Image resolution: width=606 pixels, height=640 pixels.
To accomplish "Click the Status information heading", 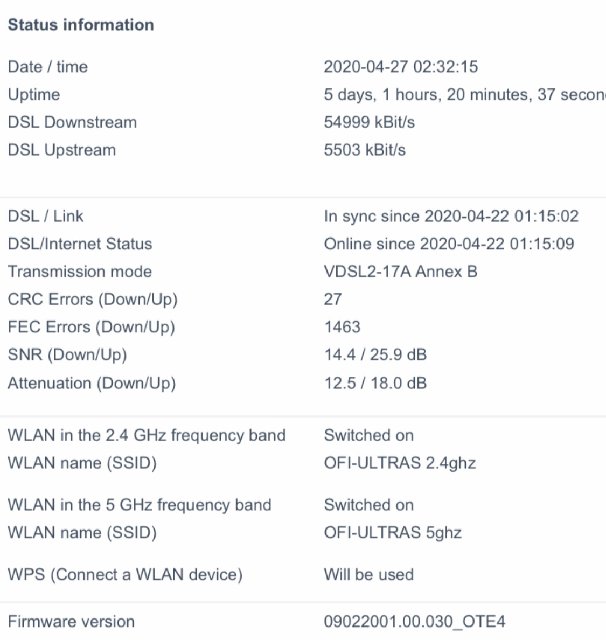I will pos(81,25).
